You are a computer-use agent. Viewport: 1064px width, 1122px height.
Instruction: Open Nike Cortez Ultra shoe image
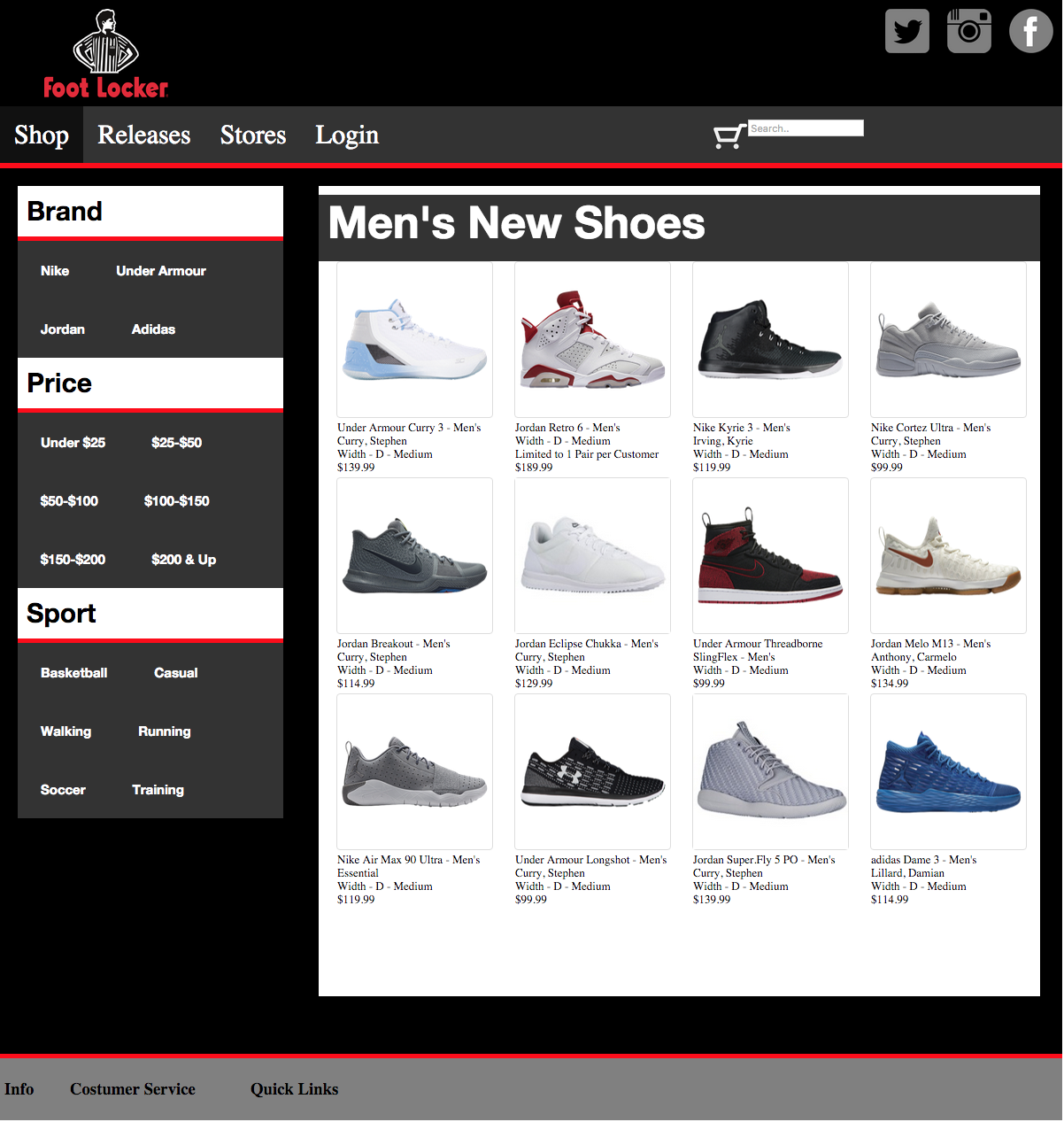point(948,340)
